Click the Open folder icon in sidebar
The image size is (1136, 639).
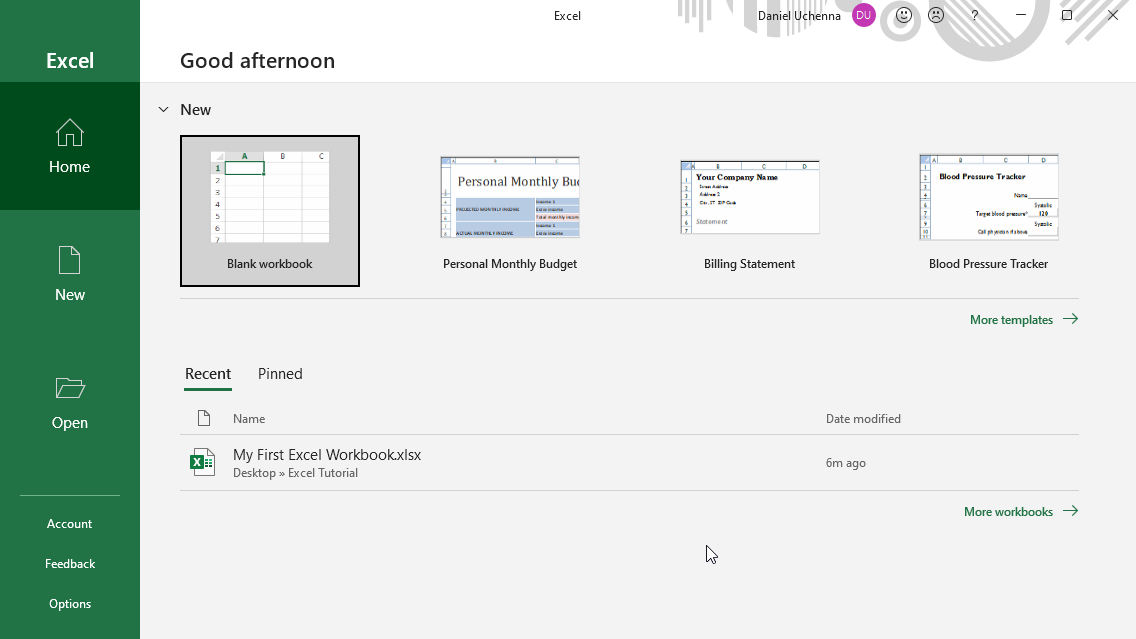[x=70, y=388]
